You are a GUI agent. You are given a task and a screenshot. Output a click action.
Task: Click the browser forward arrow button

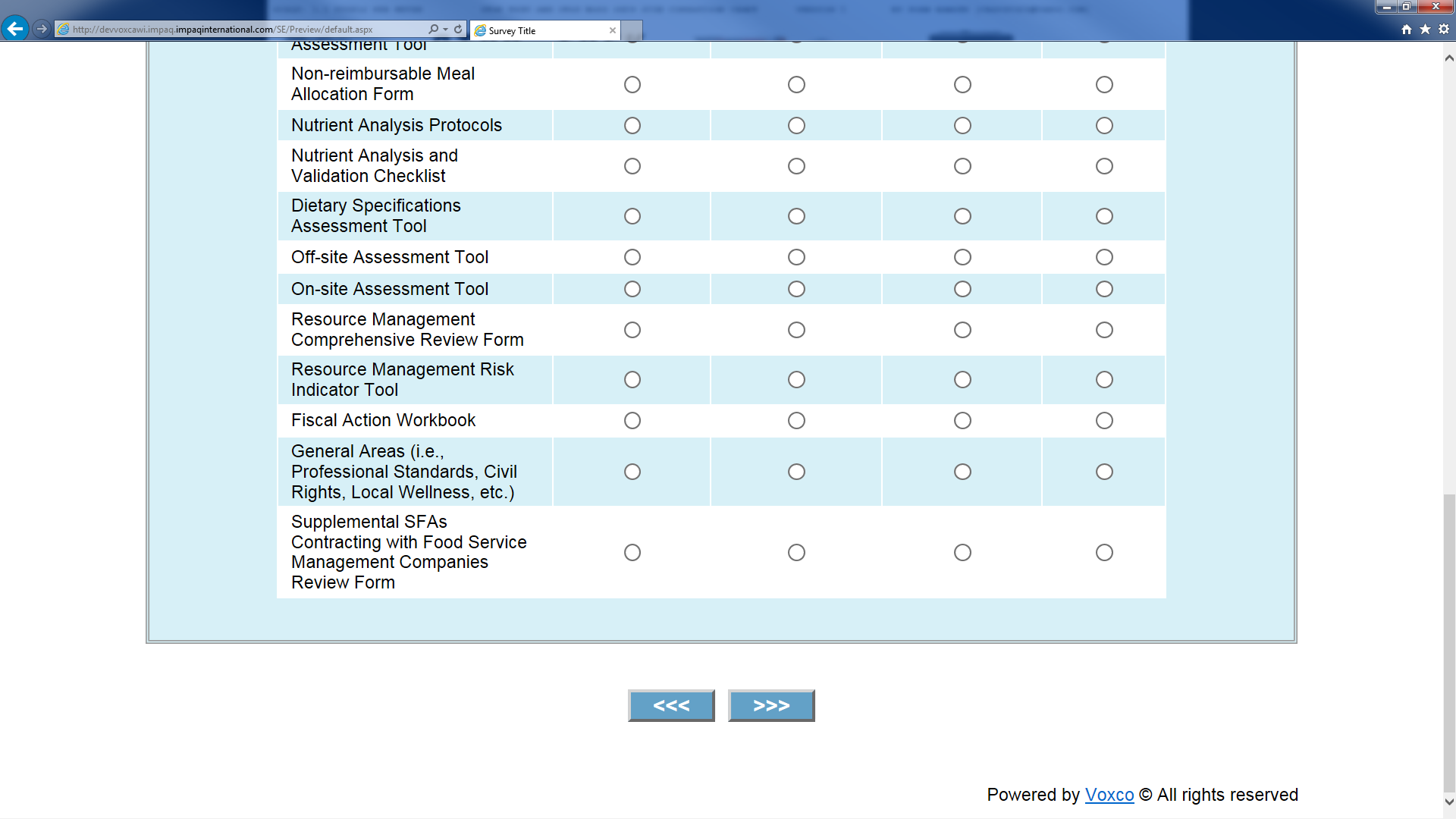[42, 29]
